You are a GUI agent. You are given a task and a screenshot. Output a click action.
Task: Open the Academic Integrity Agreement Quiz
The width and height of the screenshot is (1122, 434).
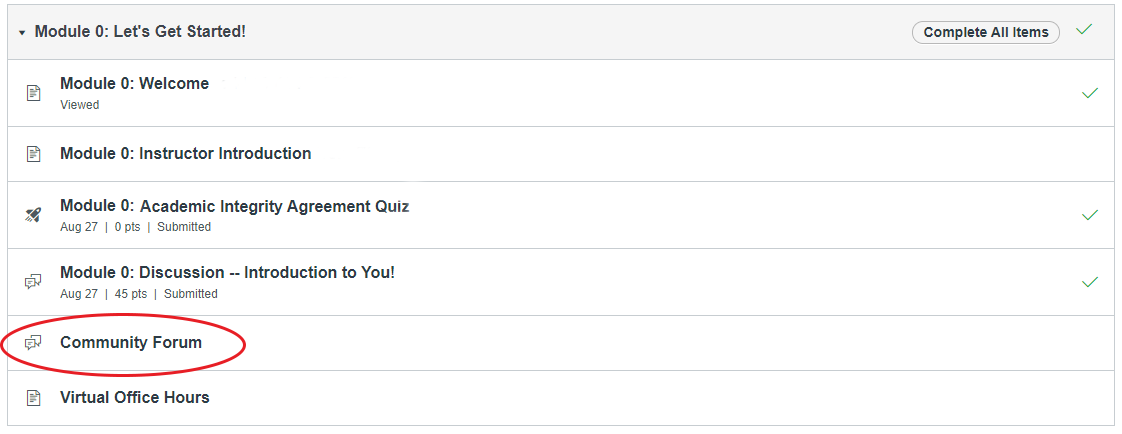235,207
